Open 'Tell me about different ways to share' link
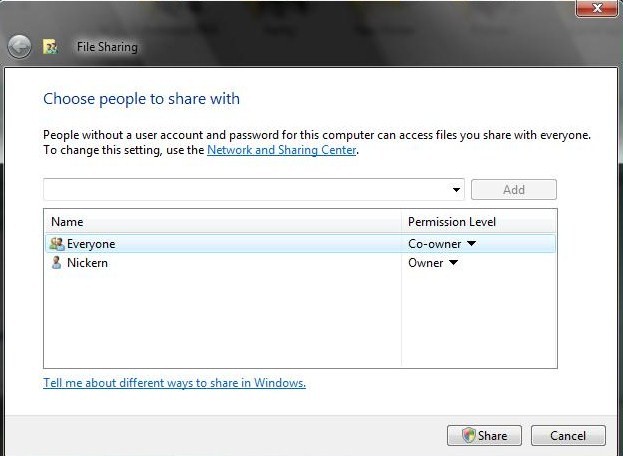The image size is (623, 456). click(174, 383)
